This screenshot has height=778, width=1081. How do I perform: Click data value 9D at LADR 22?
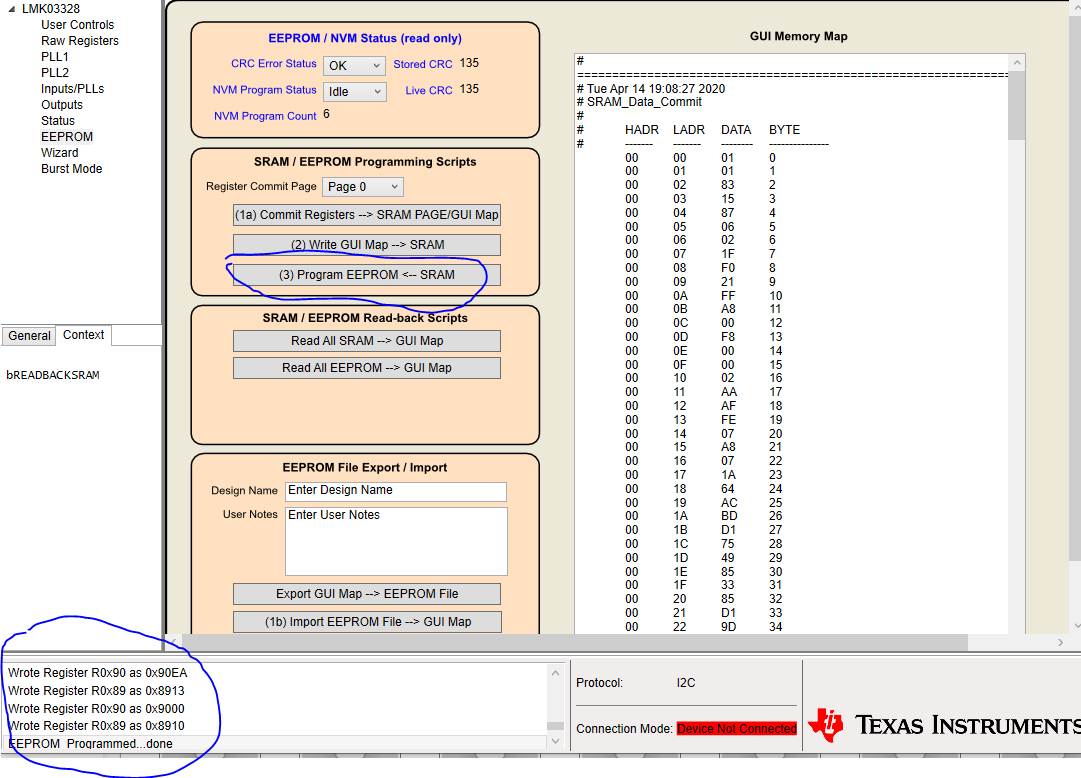coord(729,627)
